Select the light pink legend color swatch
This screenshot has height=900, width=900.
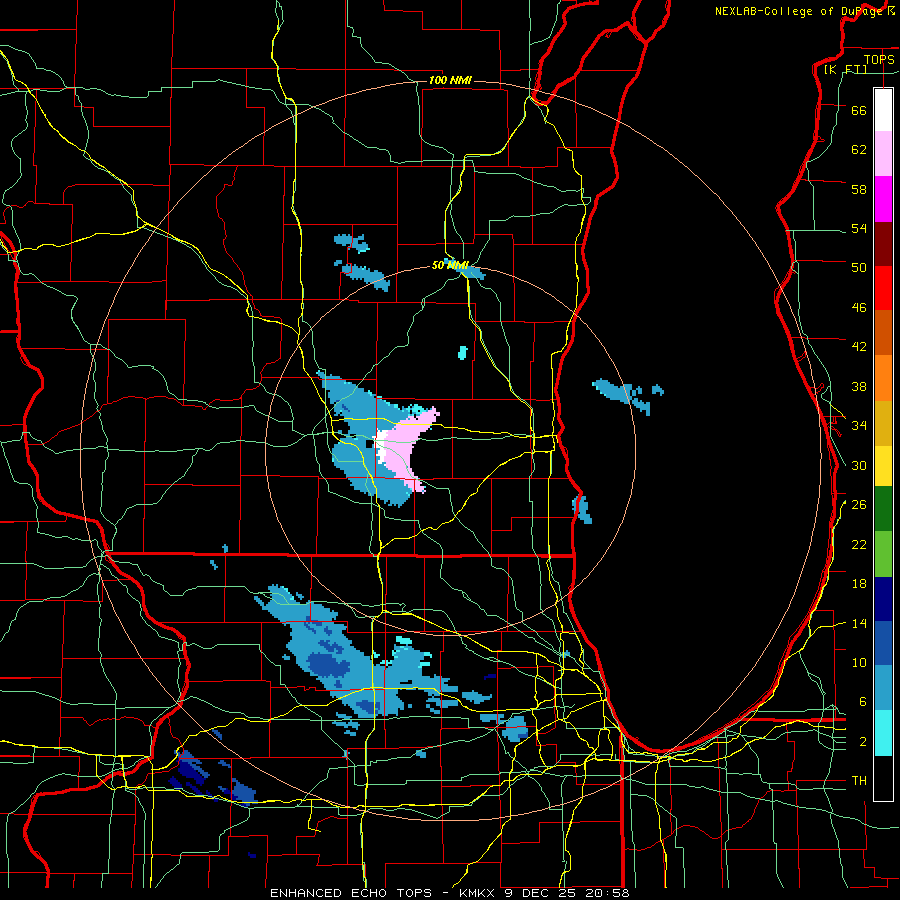pos(883,153)
